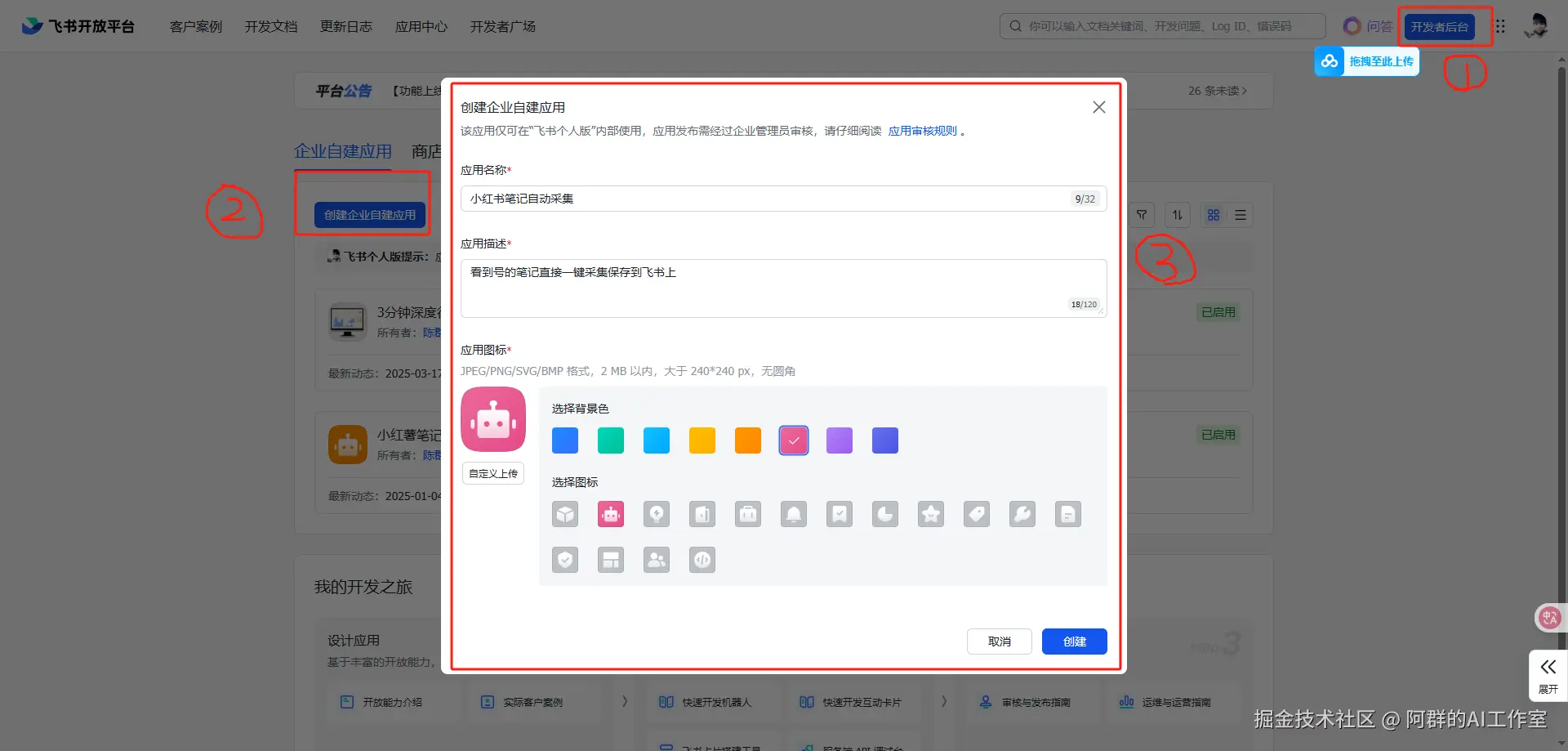Image resolution: width=1568 pixels, height=751 pixels.
Task: Pick the indigo background color
Action: [x=885, y=440]
